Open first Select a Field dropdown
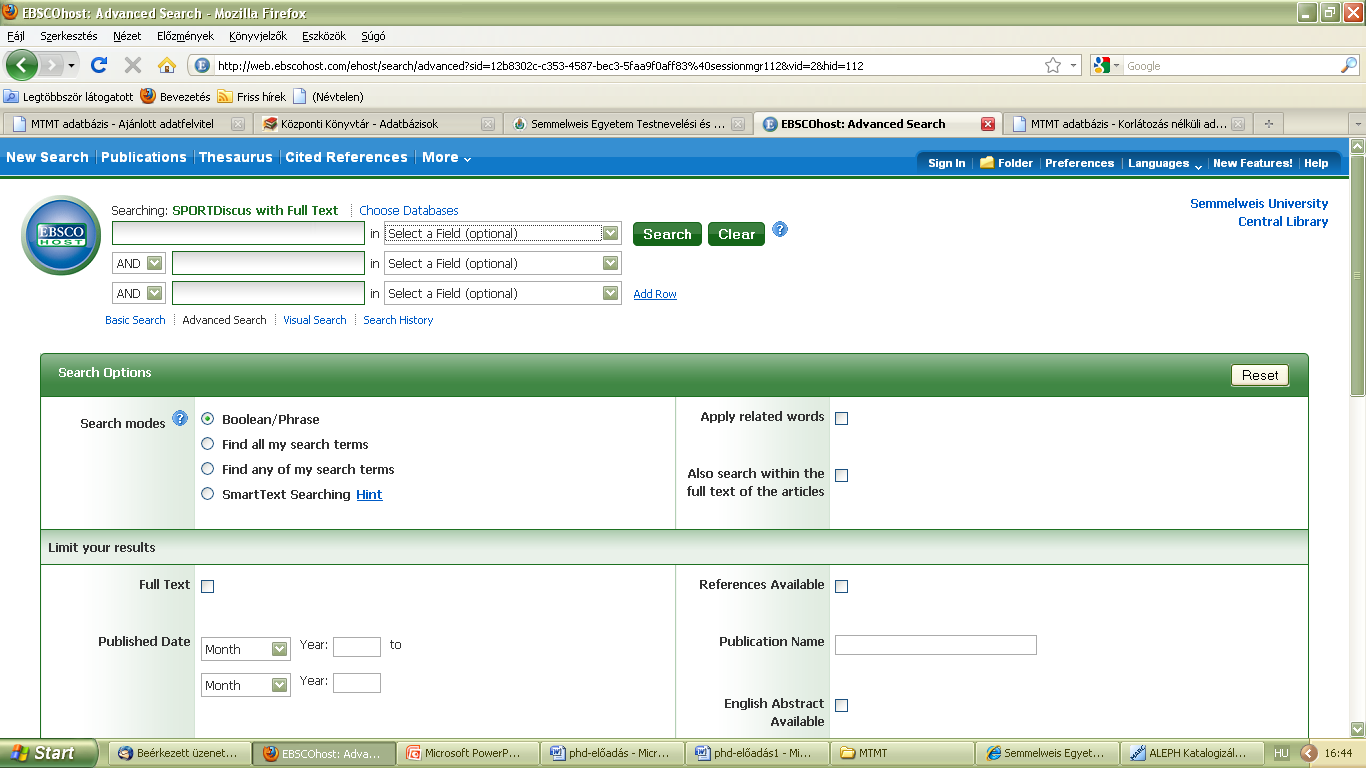 pyautogui.click(x=503, y=233)
